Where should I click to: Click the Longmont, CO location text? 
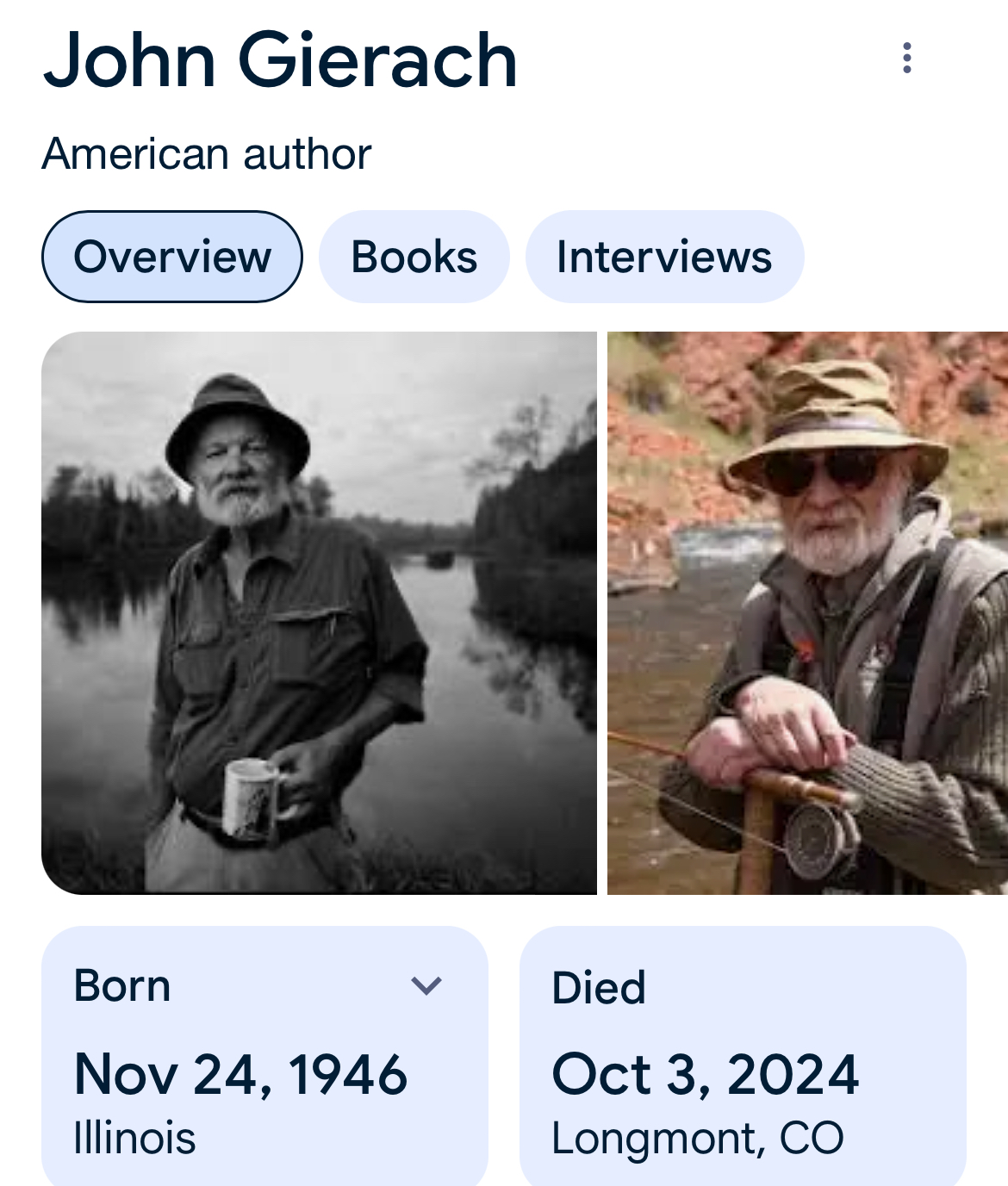pos(698,1138)
